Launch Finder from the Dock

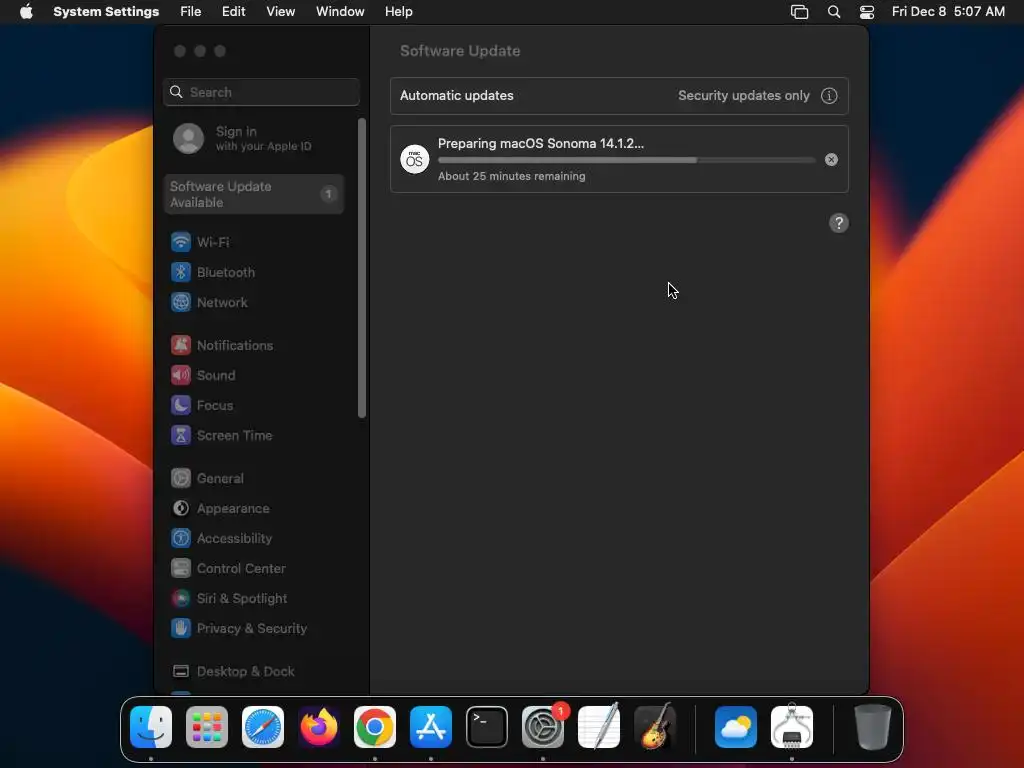point(151,727)
